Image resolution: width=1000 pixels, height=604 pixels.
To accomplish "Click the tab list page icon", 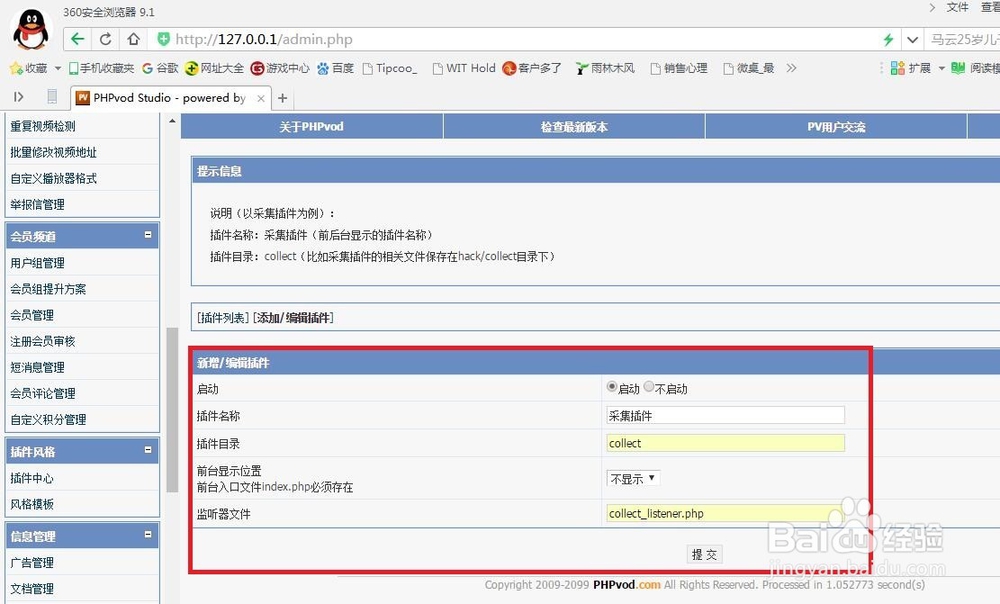I will 52,97.
